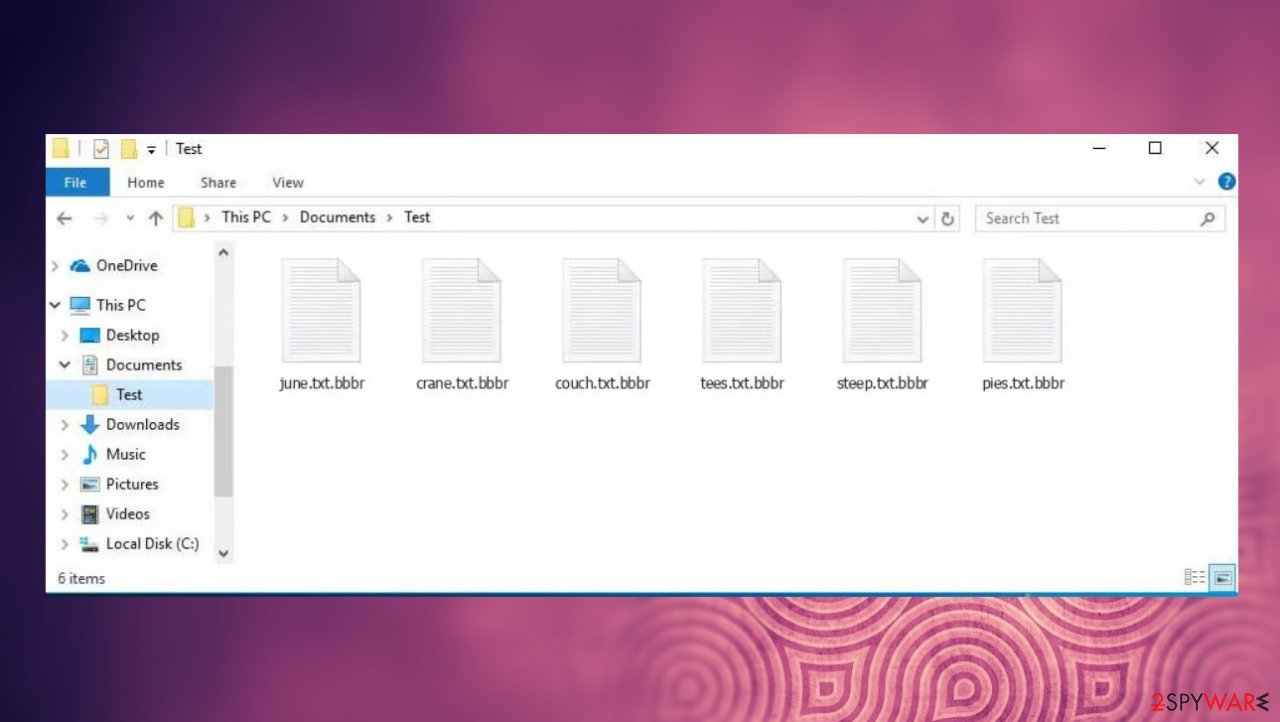This screenshot has height=722, width=1280.
Task: Open the folder icon in the title bar
Action: 60,148
